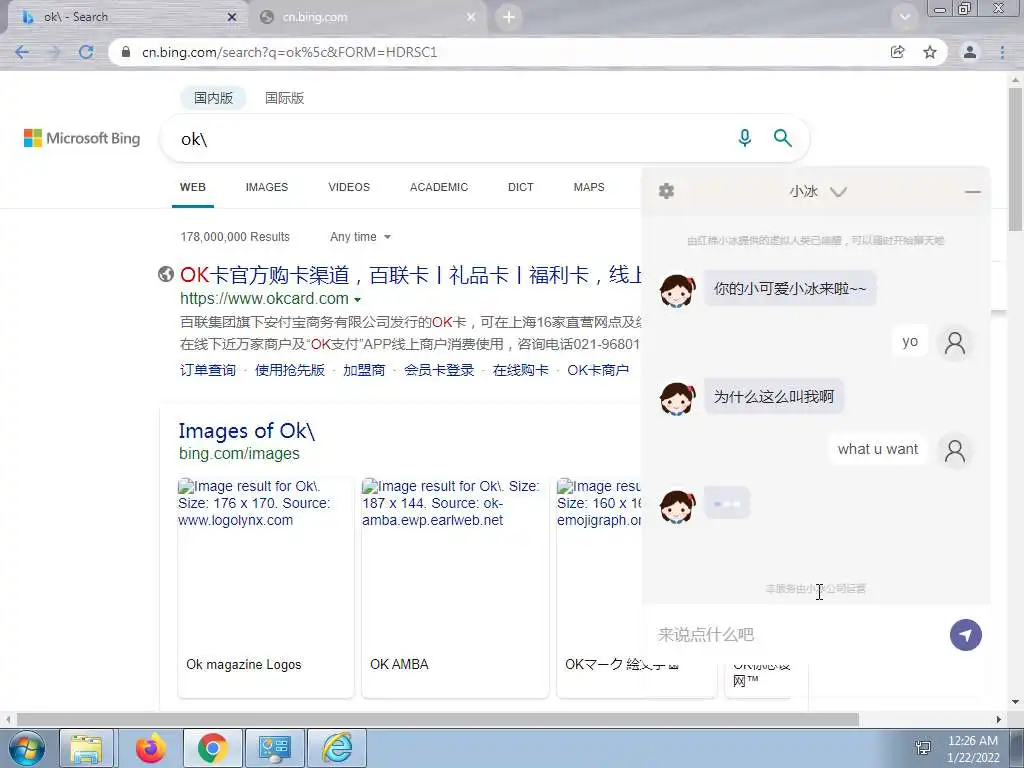Close the 'ok\ - Search' tab
The height and width of the screenshot is (768, 1024).
click(x=232, y=17)
